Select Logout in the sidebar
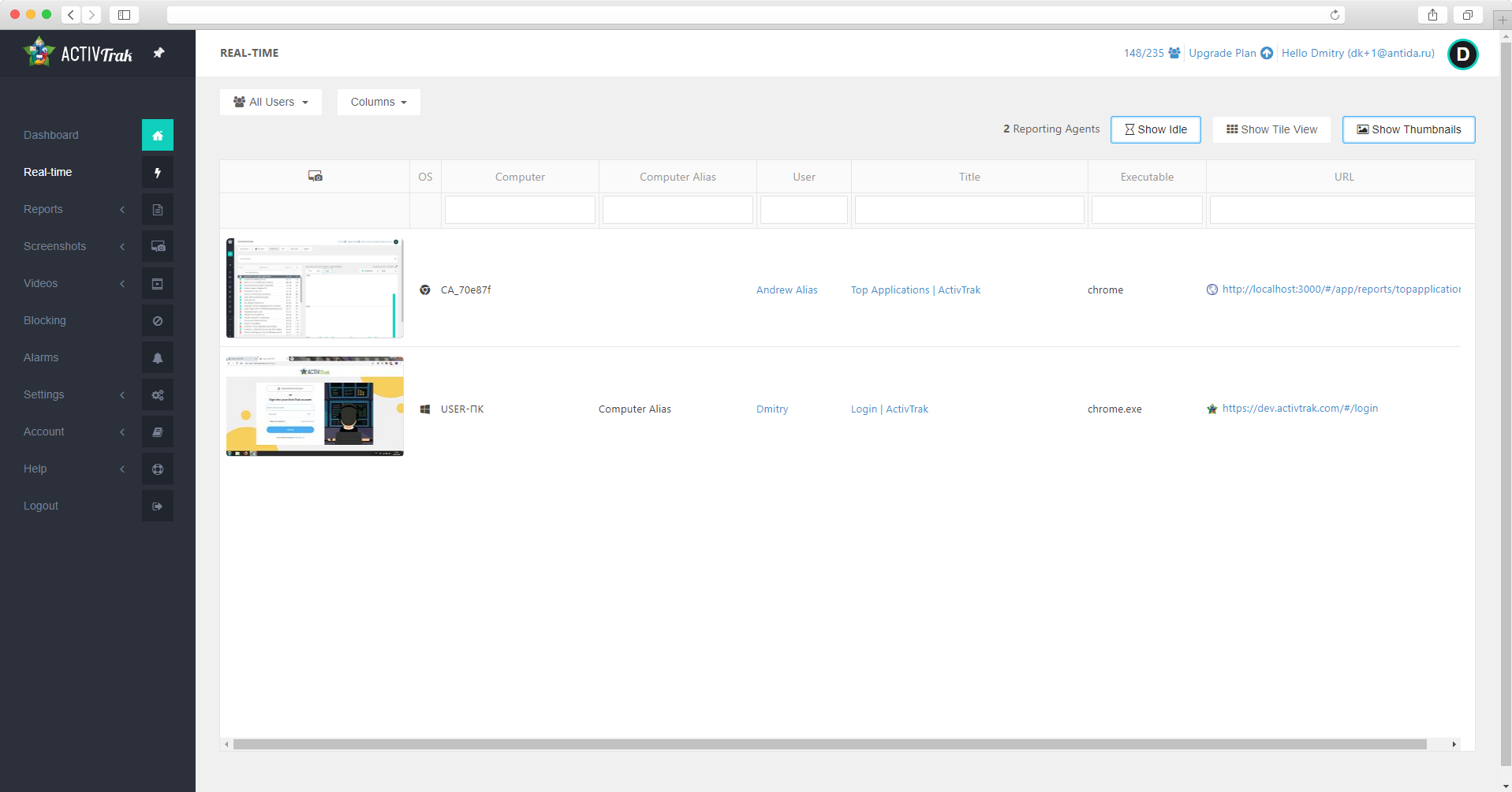 (x=41, y=506)
